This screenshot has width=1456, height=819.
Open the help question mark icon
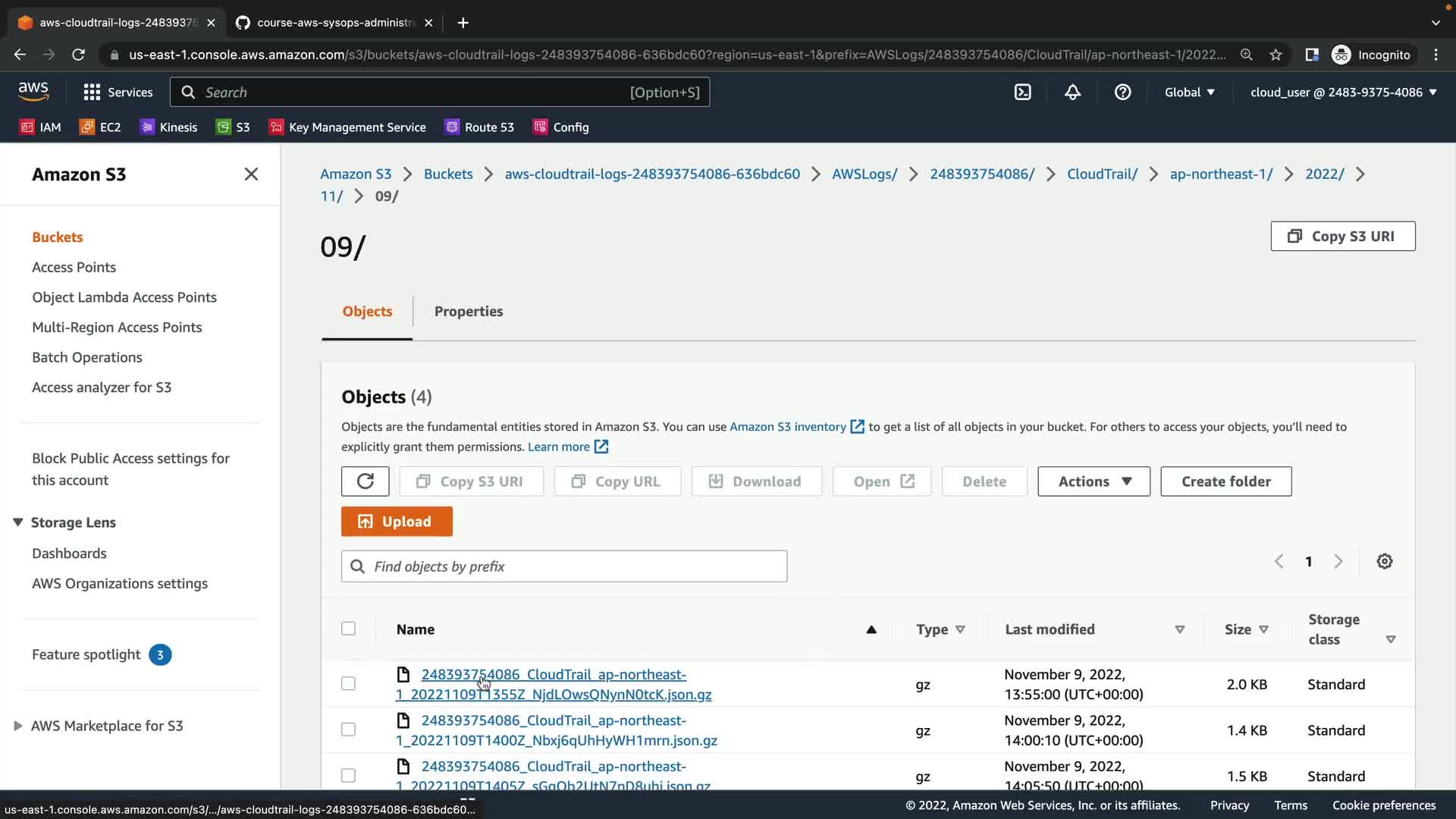coord(1122,93)
